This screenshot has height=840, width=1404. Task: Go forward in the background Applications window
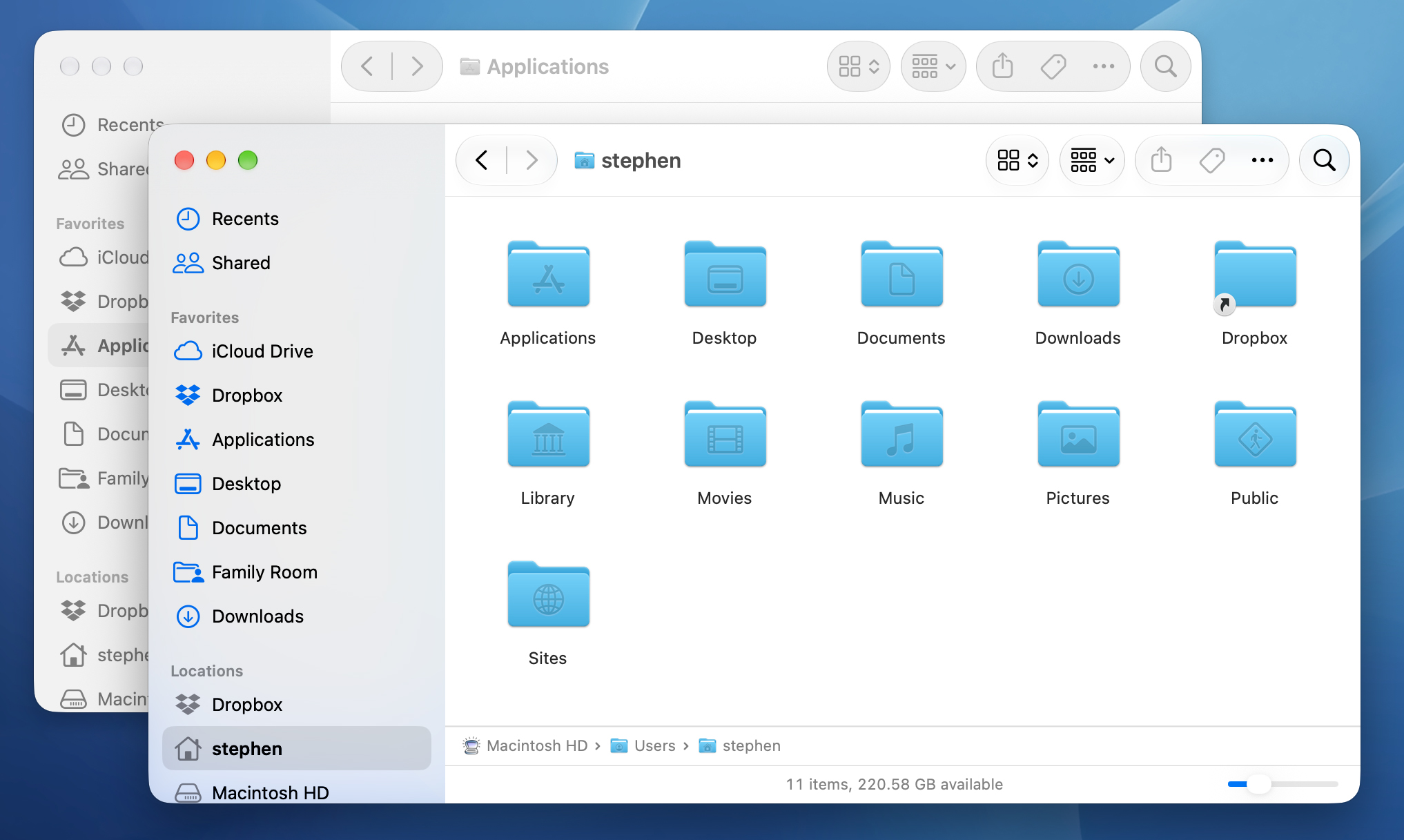(x=417, y=66)
